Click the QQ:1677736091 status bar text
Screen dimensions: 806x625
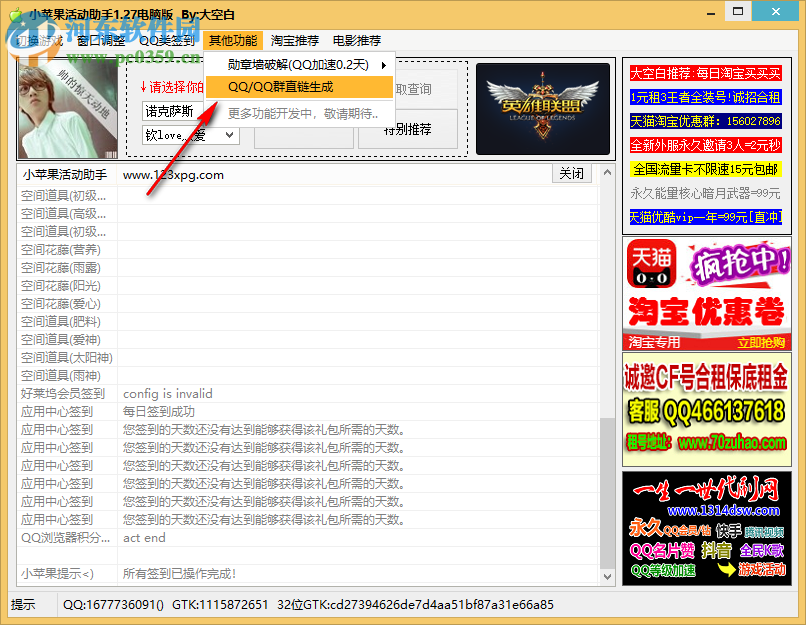(113, 604)
